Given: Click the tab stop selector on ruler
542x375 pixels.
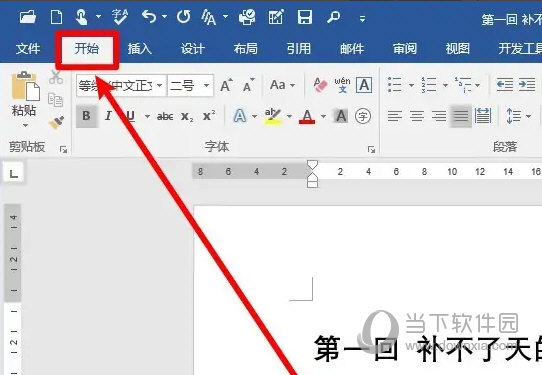Looking at the screenshot, I should coord(14,172).
